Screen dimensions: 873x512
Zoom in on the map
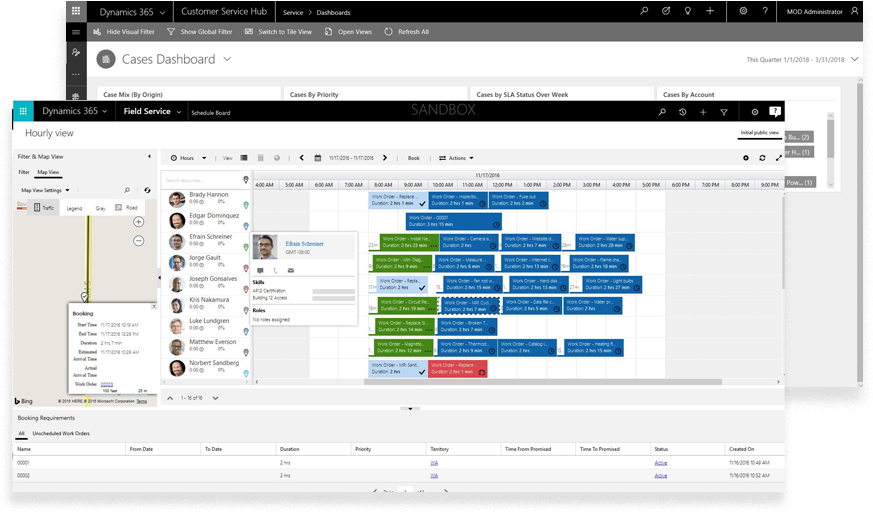[139, 221]
